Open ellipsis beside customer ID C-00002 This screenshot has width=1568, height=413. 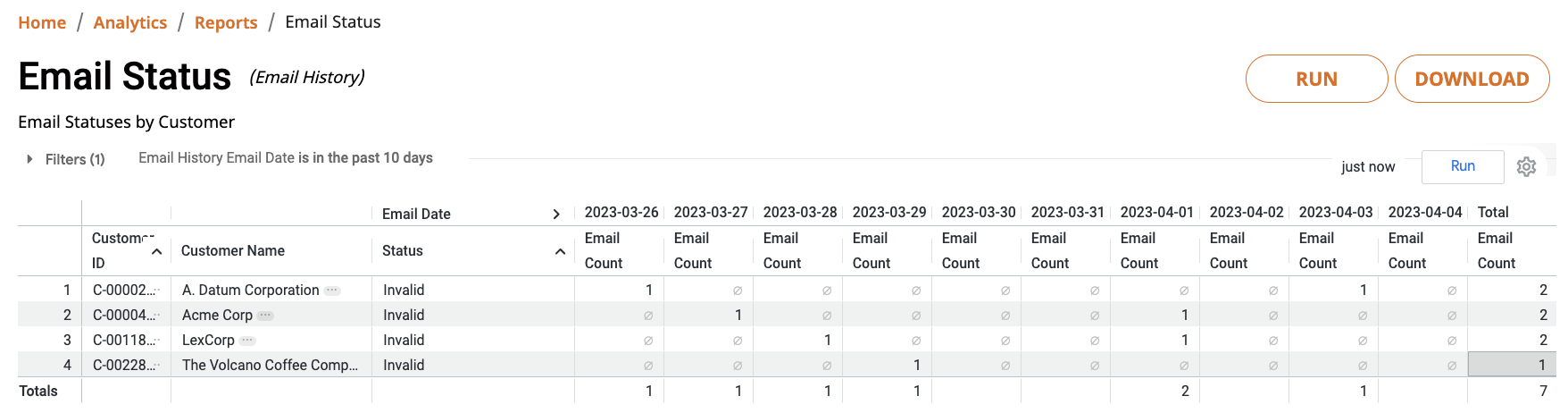pyautogui.click(x=158, y=291)
